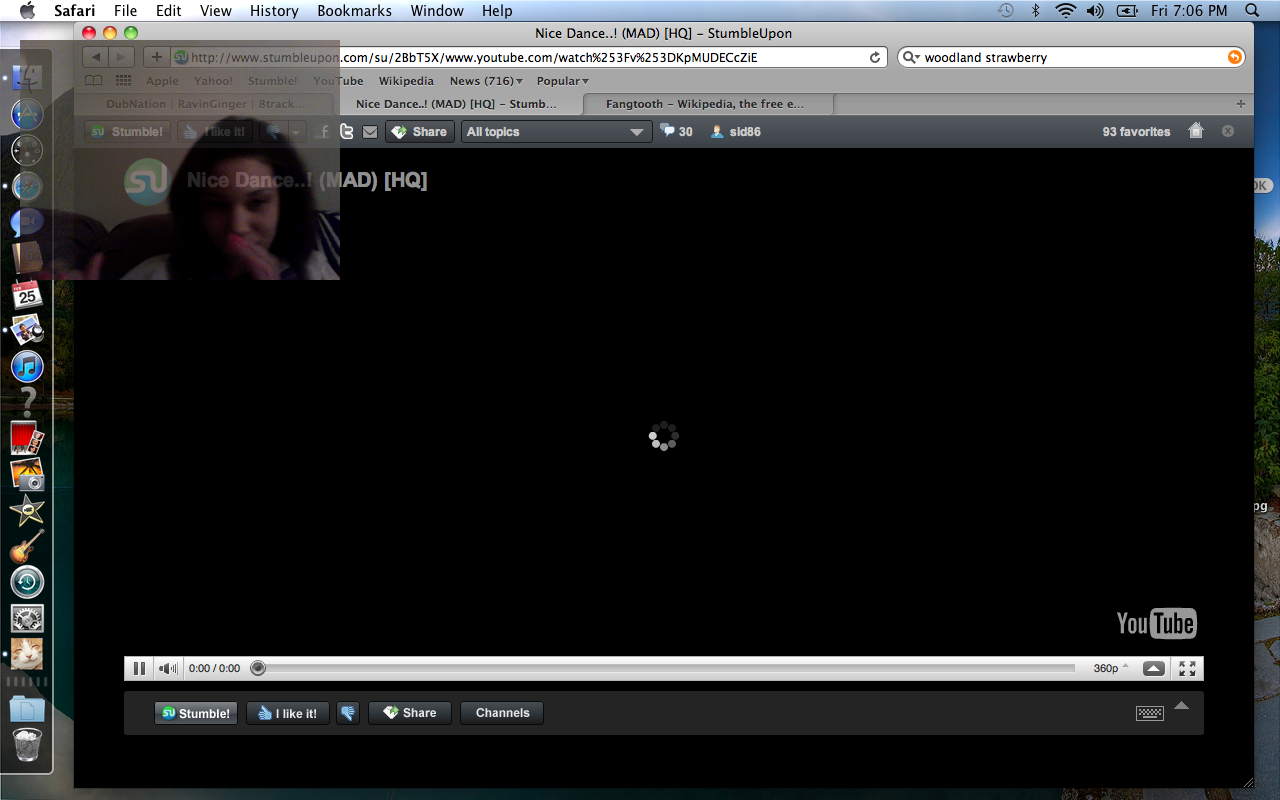Open the History menu
The image size is (1280, 800).
274,11
